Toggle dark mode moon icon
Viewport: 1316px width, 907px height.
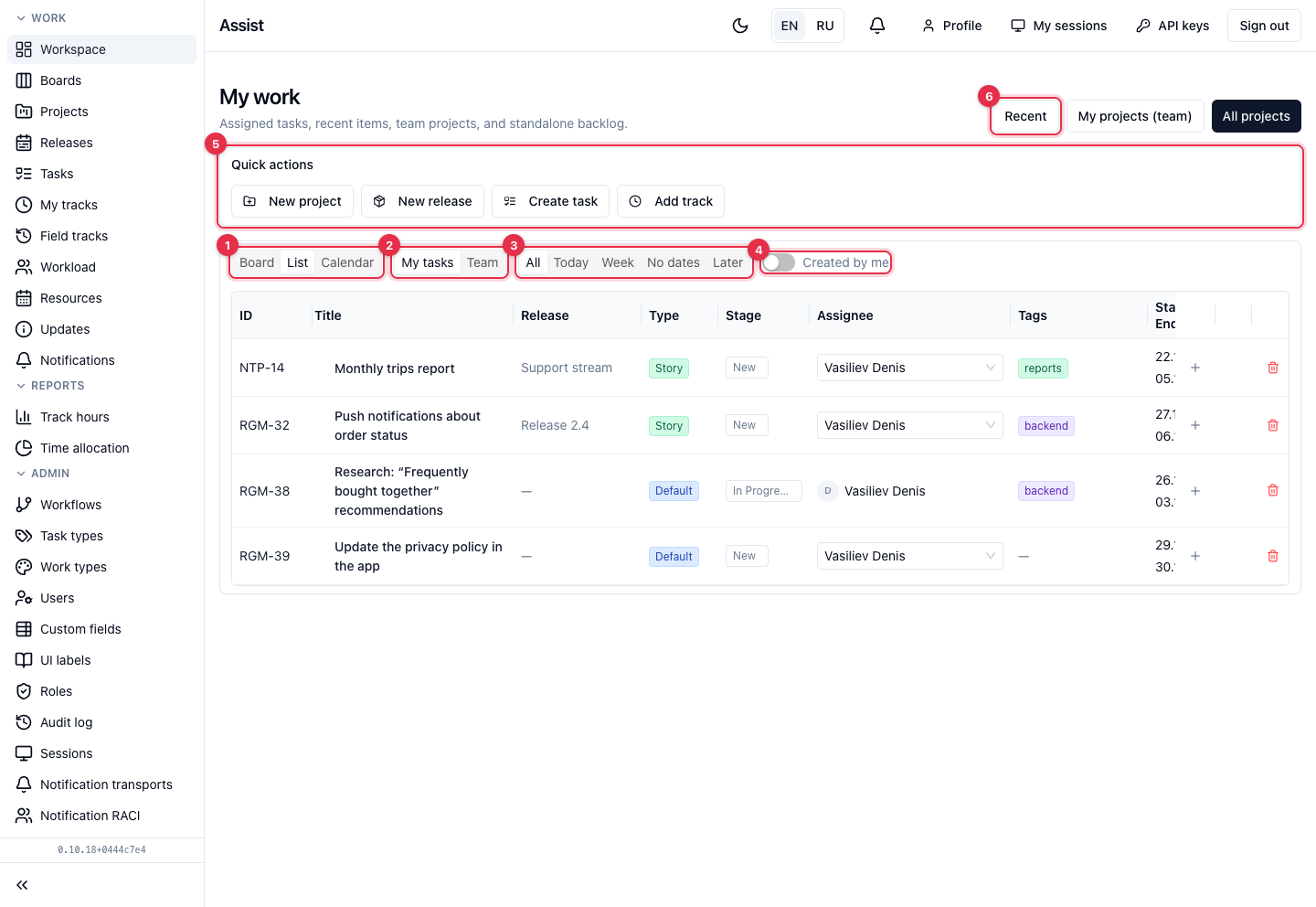click(740, 26)
